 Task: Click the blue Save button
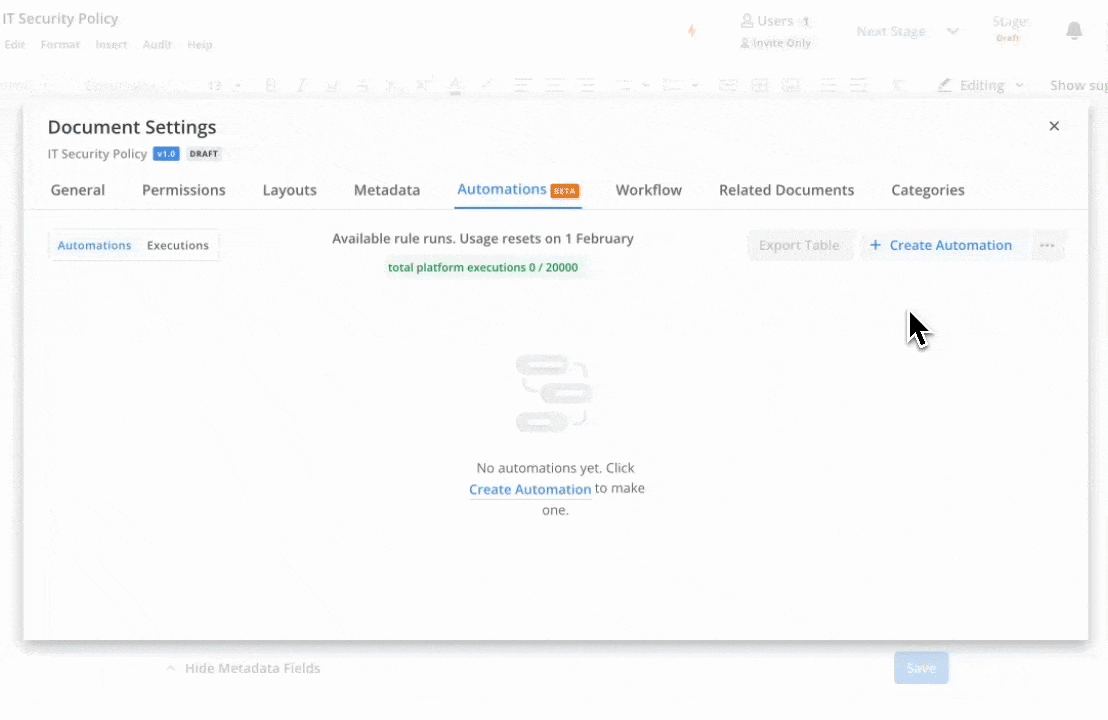tap(921, 668)
